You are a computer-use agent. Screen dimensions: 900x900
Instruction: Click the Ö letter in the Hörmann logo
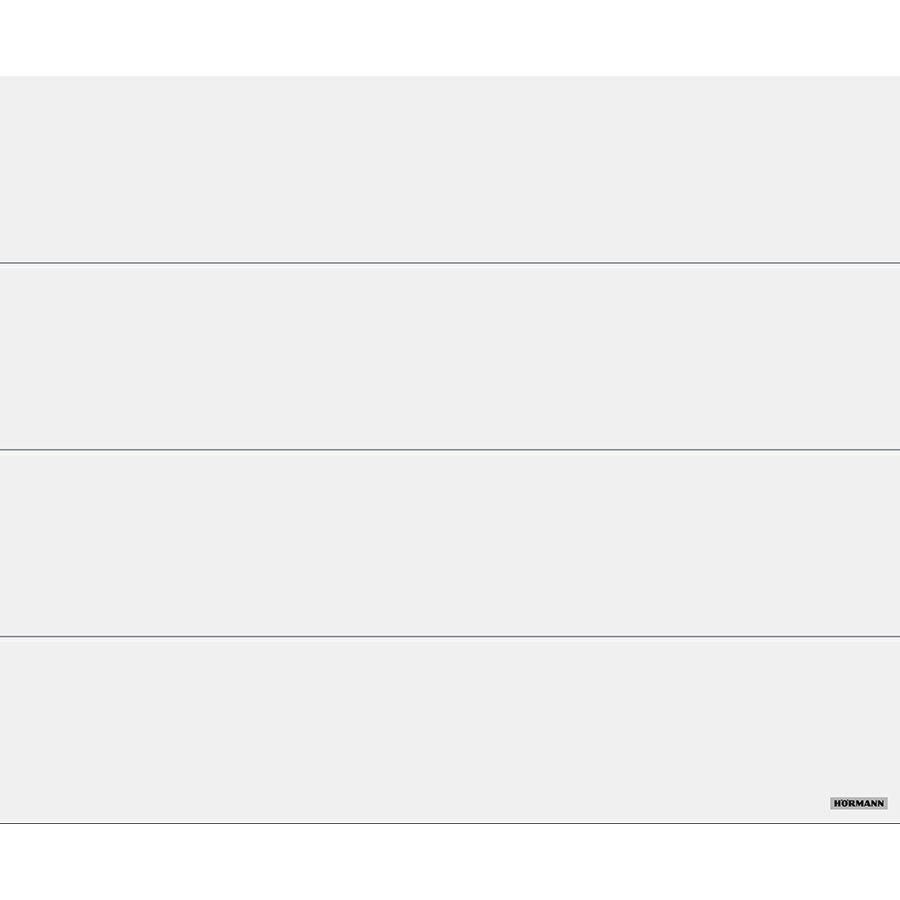tap(845, 803)
